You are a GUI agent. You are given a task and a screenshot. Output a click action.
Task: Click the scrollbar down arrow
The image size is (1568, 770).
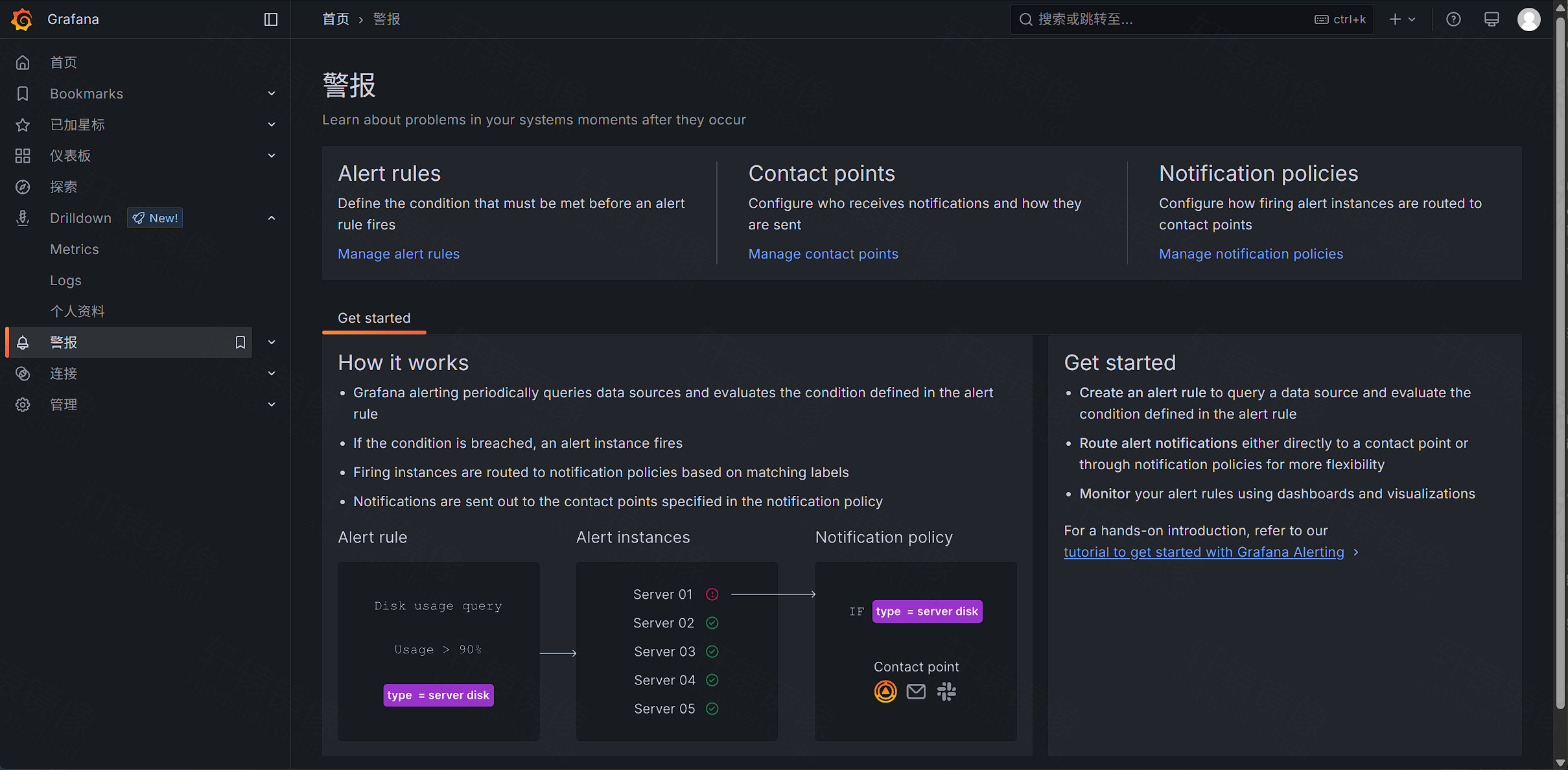[x=1560, y=763]
